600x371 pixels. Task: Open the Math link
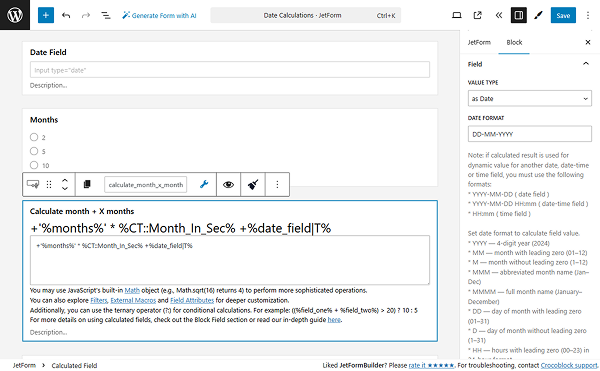[132, 290]
